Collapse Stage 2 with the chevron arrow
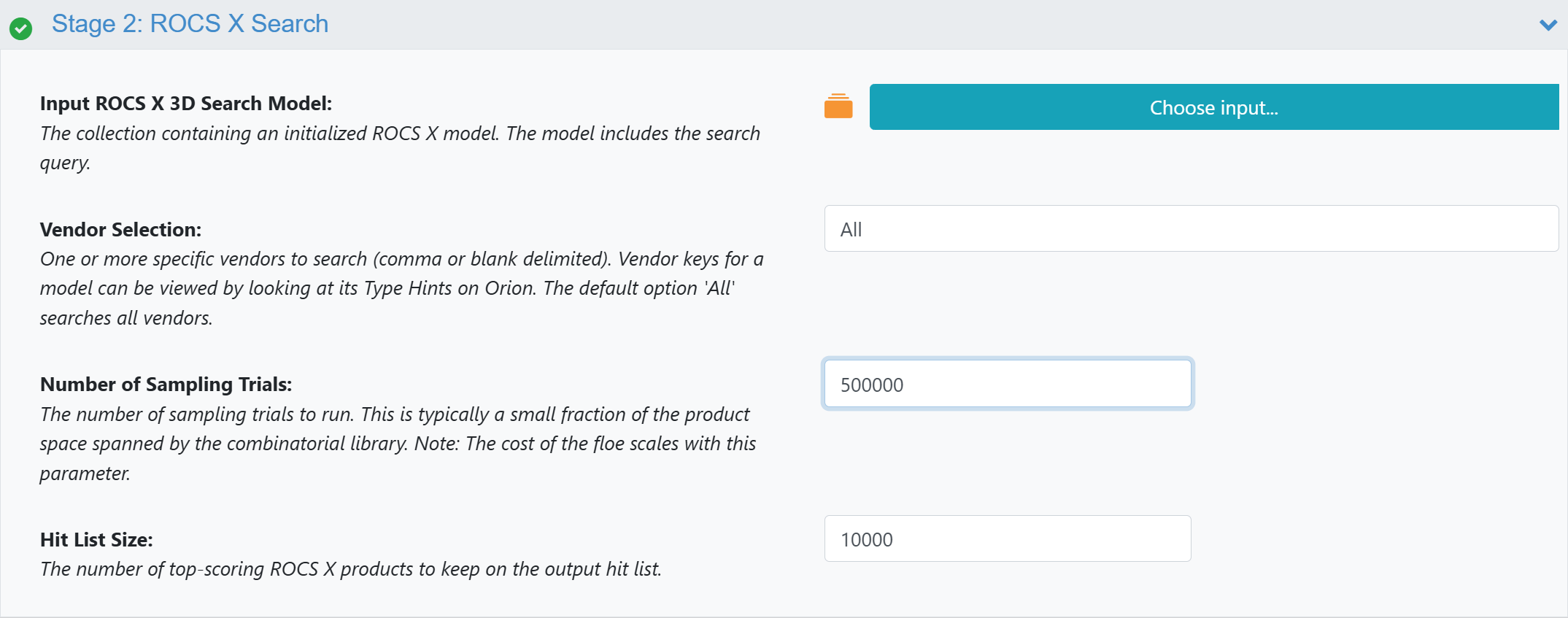 [x=1548, y=26]
